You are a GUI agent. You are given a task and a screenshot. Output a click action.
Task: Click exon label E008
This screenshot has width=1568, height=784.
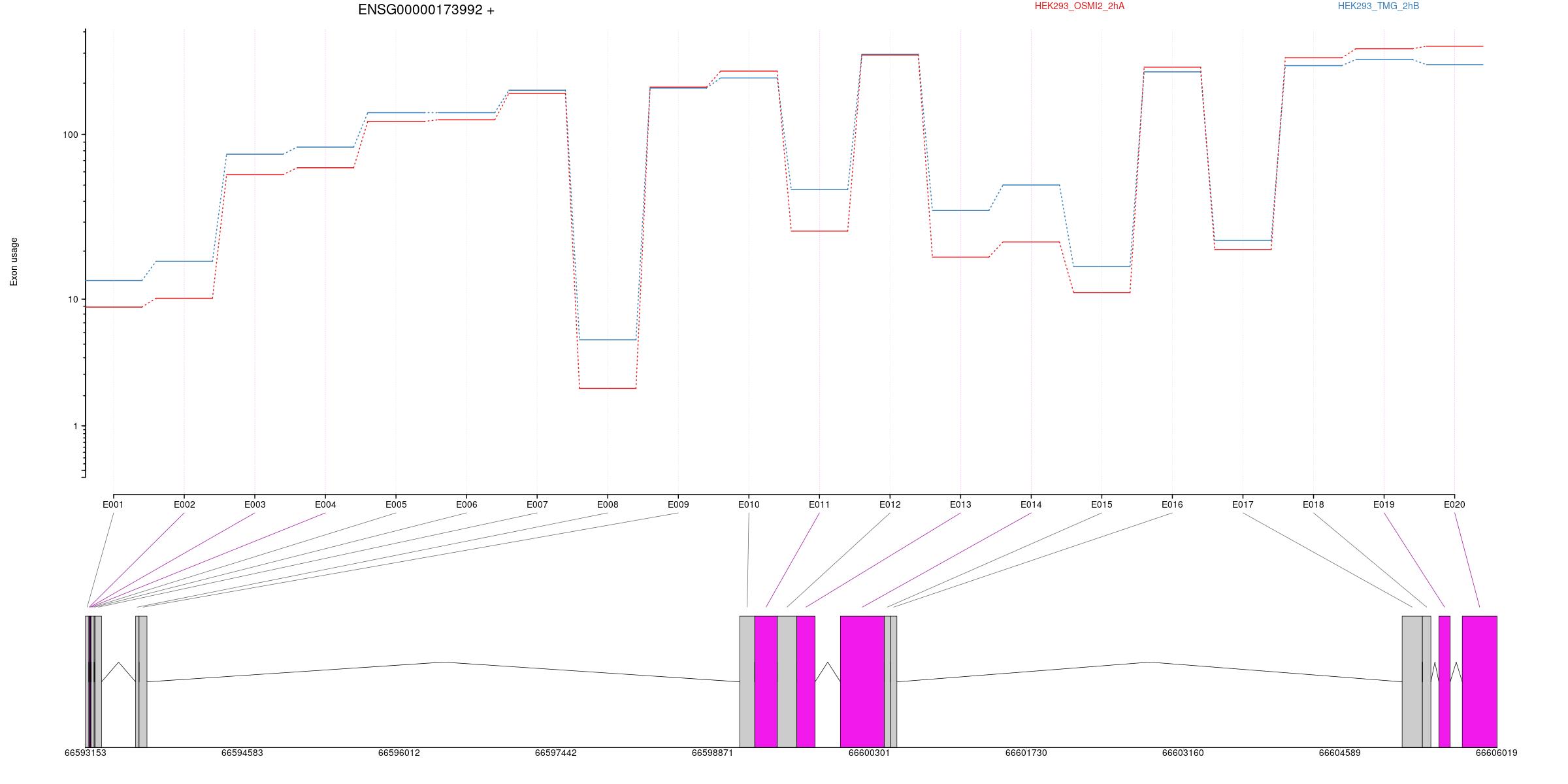pyautogui.click(x=608, y=504)
